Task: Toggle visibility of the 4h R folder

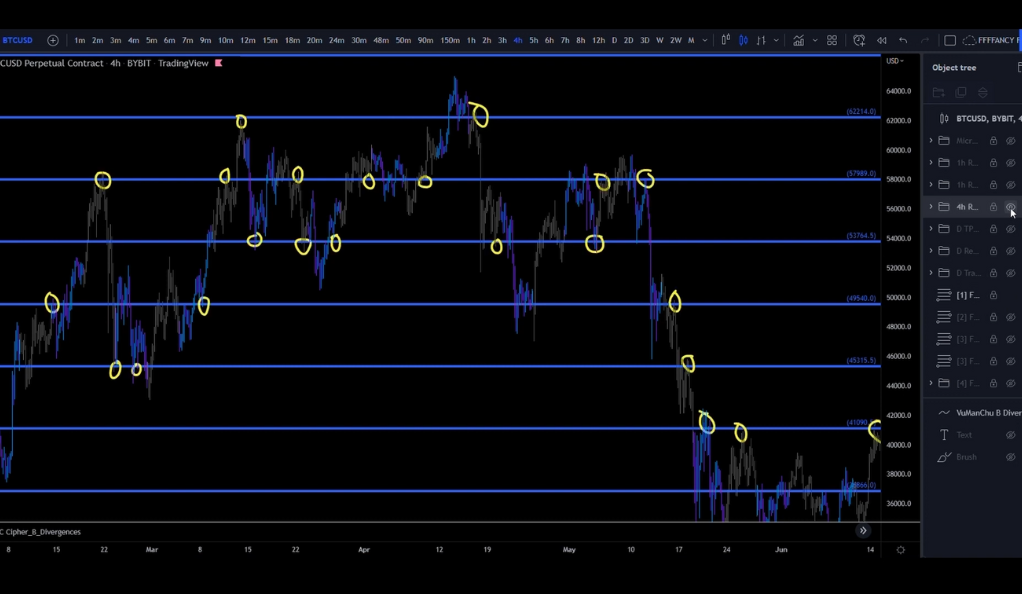Action: coord(1010,207)
